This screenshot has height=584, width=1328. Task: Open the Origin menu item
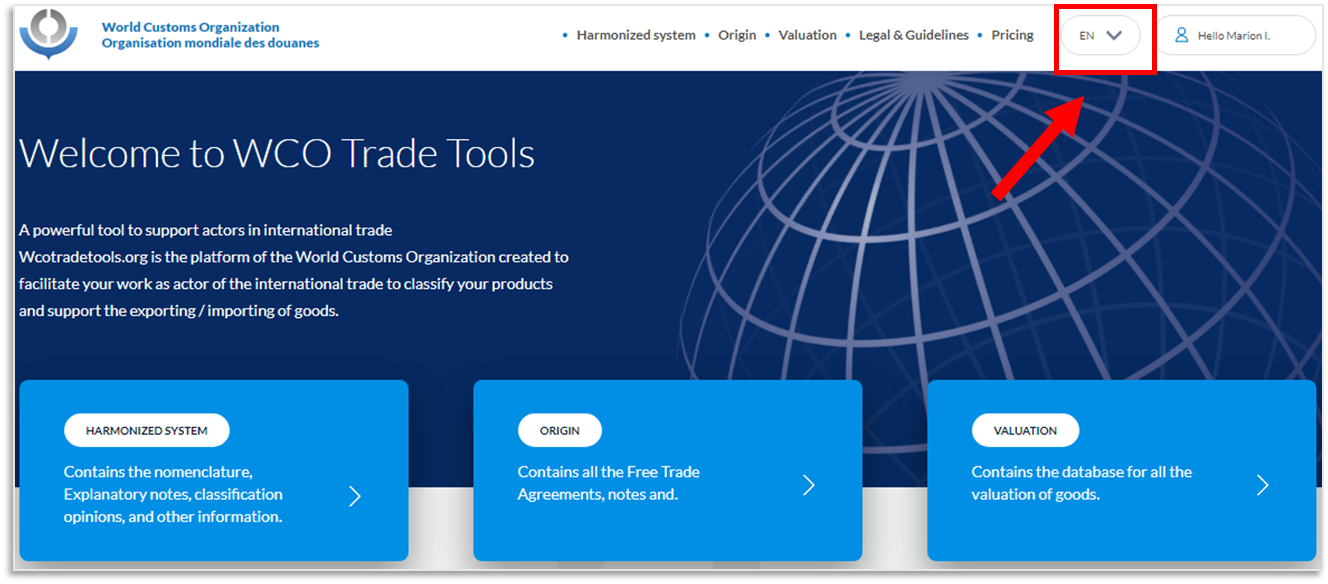pos(737,35)
